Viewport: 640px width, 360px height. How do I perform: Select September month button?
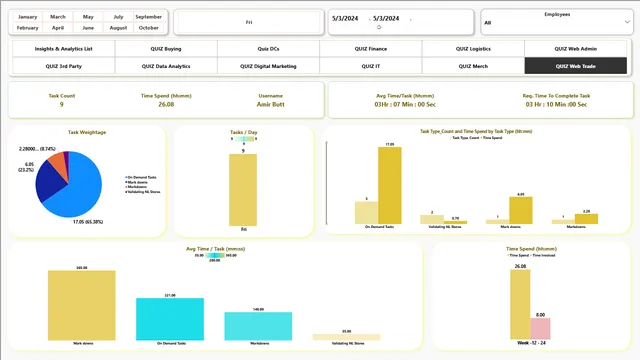tap(149, 17)
